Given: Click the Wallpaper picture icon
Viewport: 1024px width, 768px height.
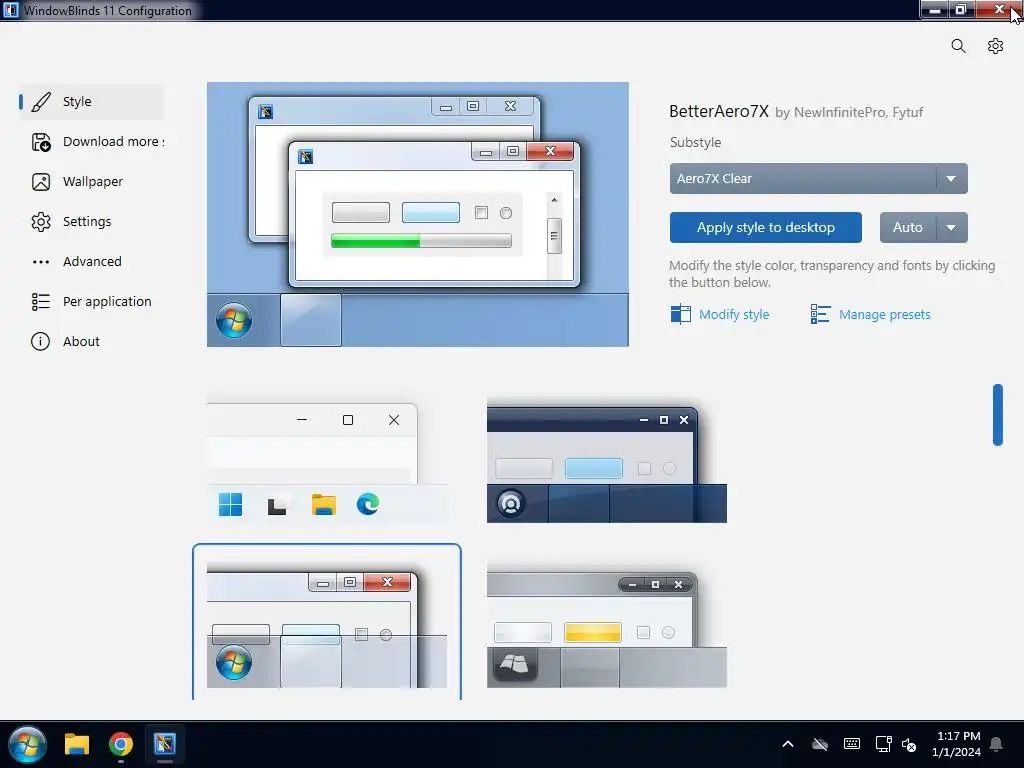Looking at the screenshot, I should pos(40,182).
